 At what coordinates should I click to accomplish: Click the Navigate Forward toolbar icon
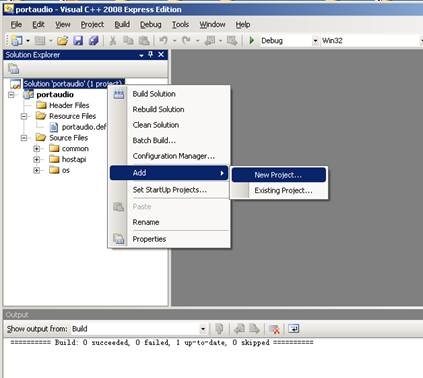(232, 41)
